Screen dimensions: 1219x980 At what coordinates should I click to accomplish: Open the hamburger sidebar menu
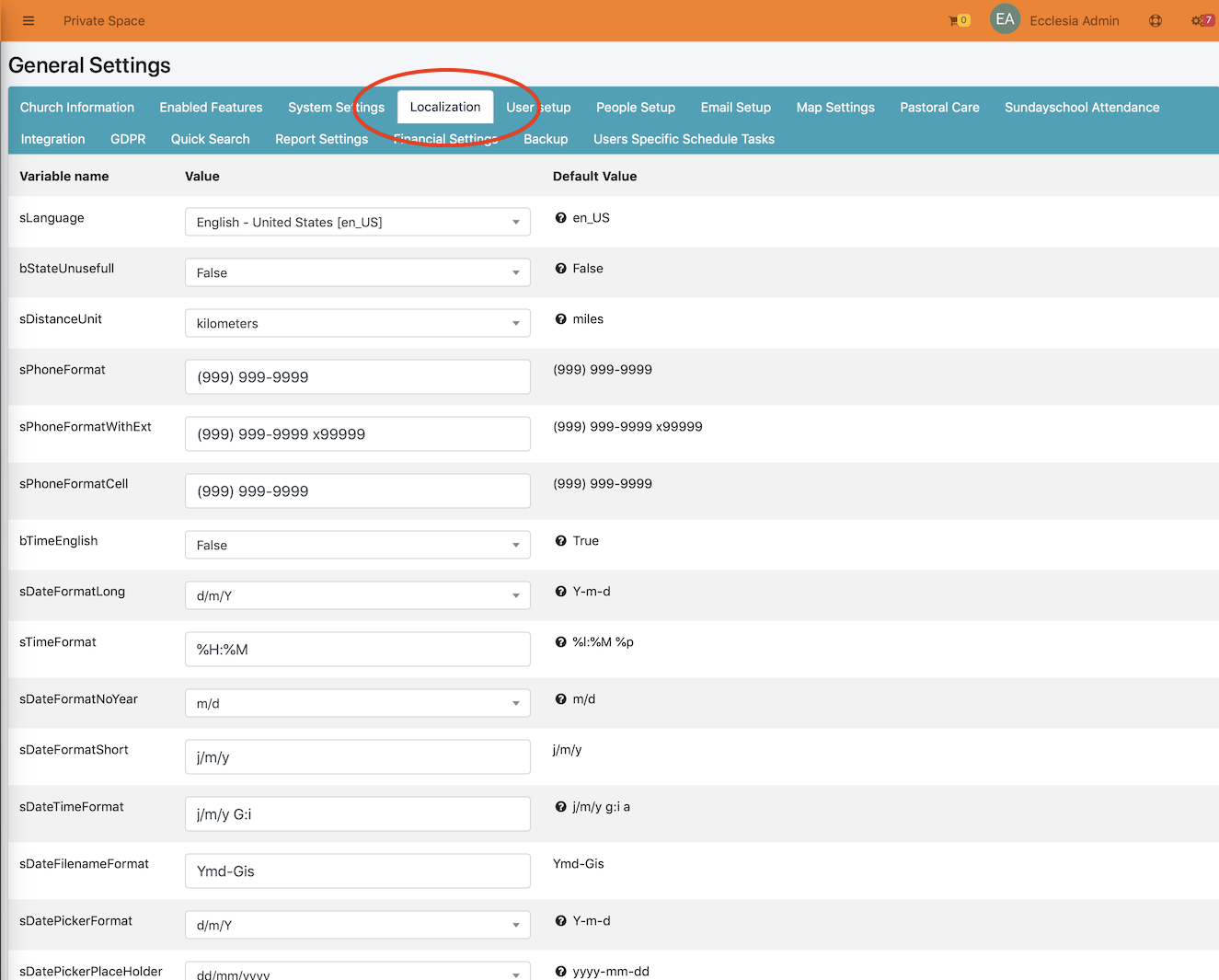(x=29, y=20)
